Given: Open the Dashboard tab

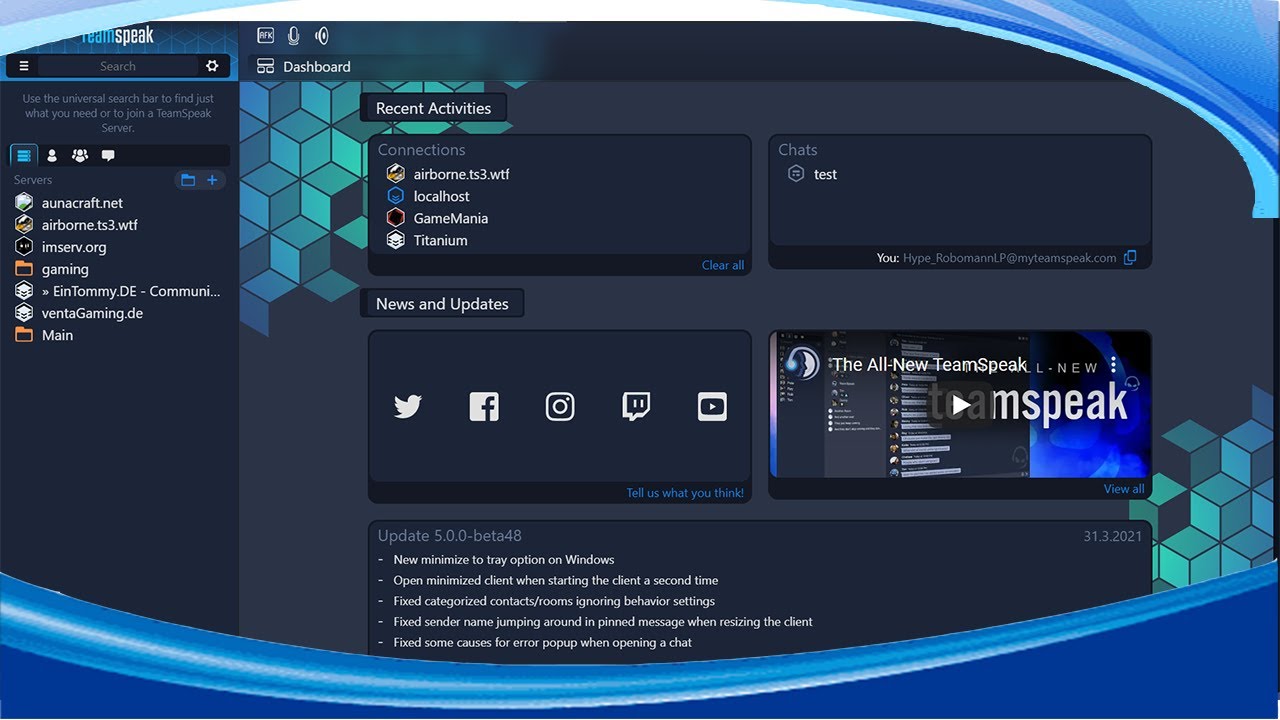Looking at the screenshot, I should pos(304,67).
